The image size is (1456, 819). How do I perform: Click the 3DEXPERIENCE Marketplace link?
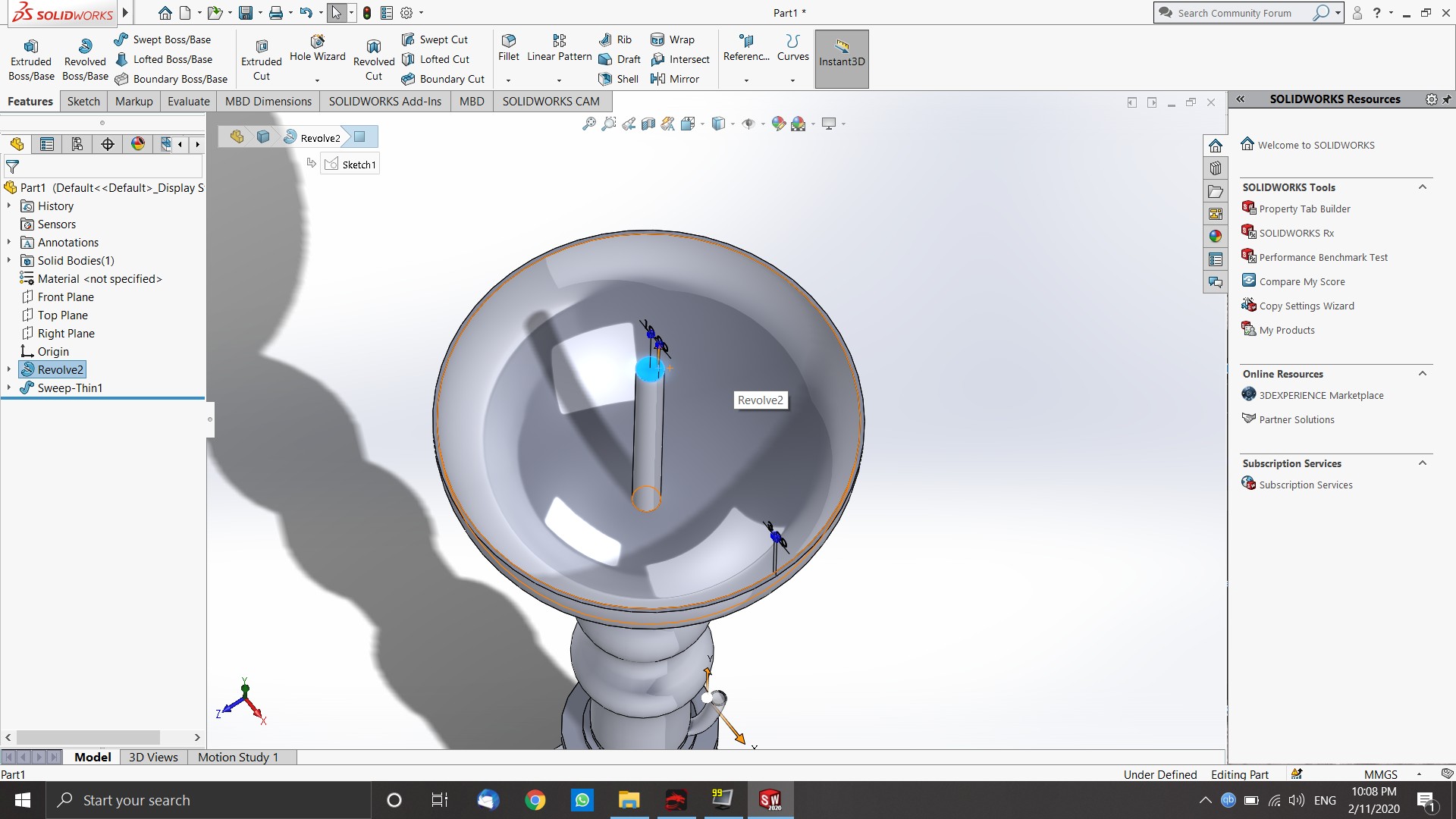(x=1321, y=395)
